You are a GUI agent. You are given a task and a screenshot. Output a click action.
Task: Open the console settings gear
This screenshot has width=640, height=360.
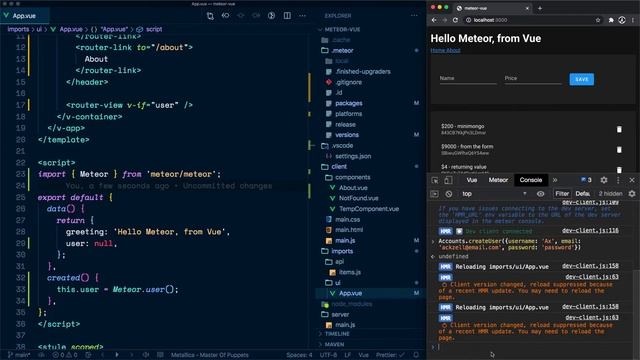tap(632, 194)
